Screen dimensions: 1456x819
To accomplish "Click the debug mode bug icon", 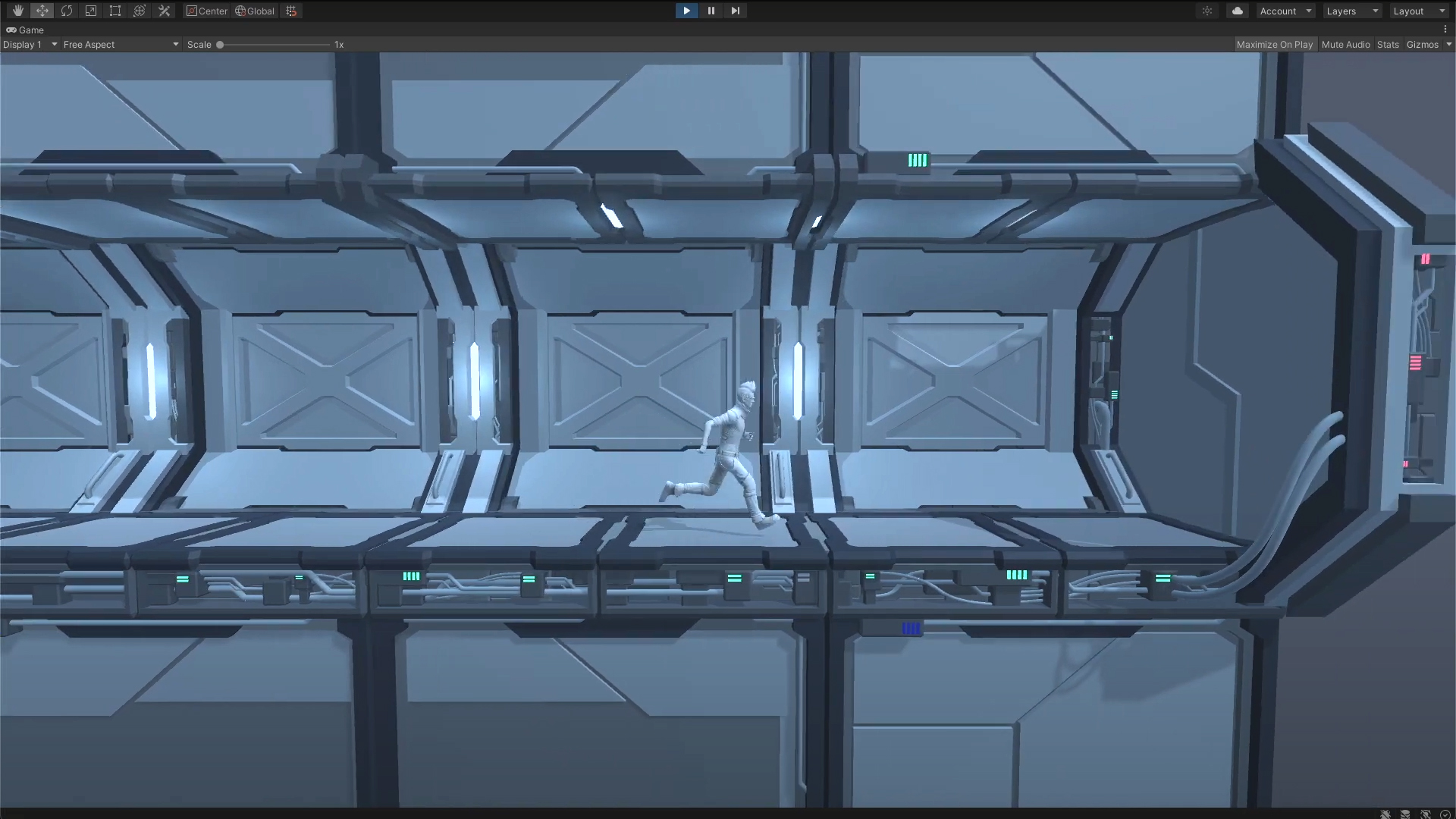I will (x=1385, y=814).
